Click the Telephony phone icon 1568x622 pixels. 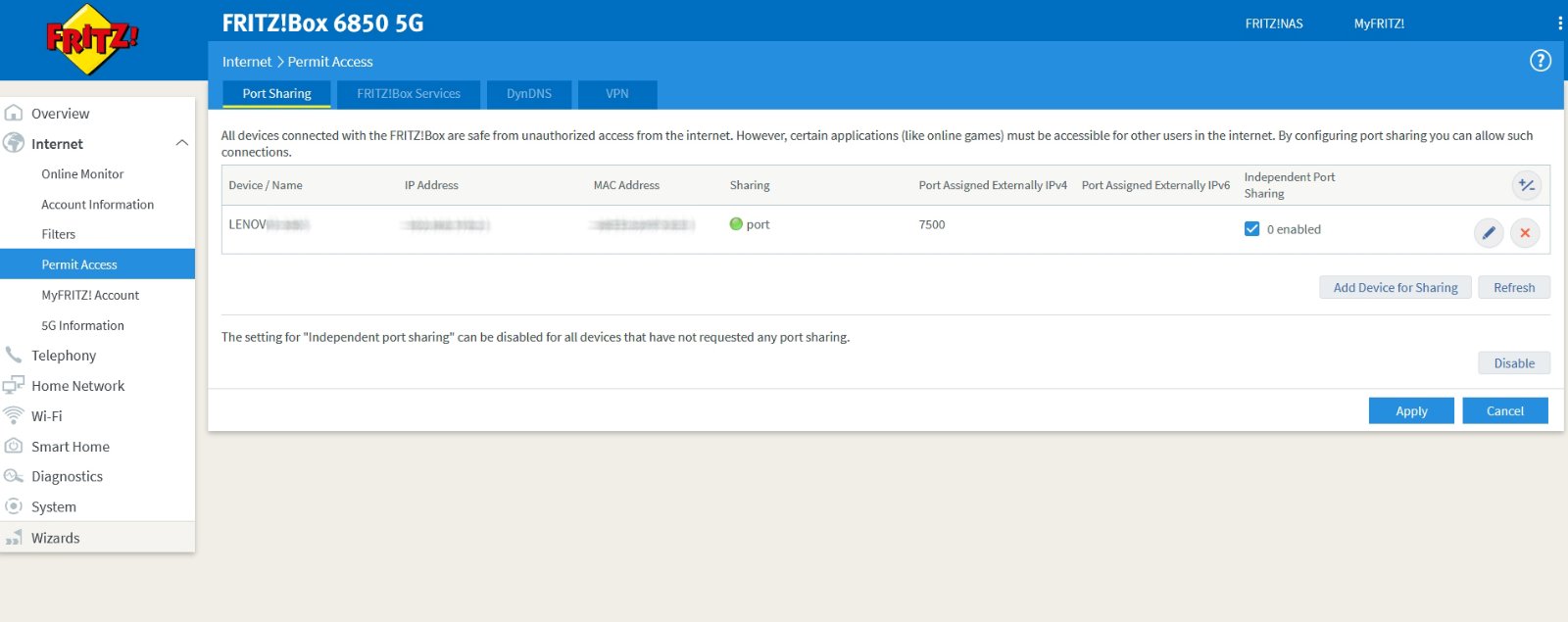tap(14, 355)
